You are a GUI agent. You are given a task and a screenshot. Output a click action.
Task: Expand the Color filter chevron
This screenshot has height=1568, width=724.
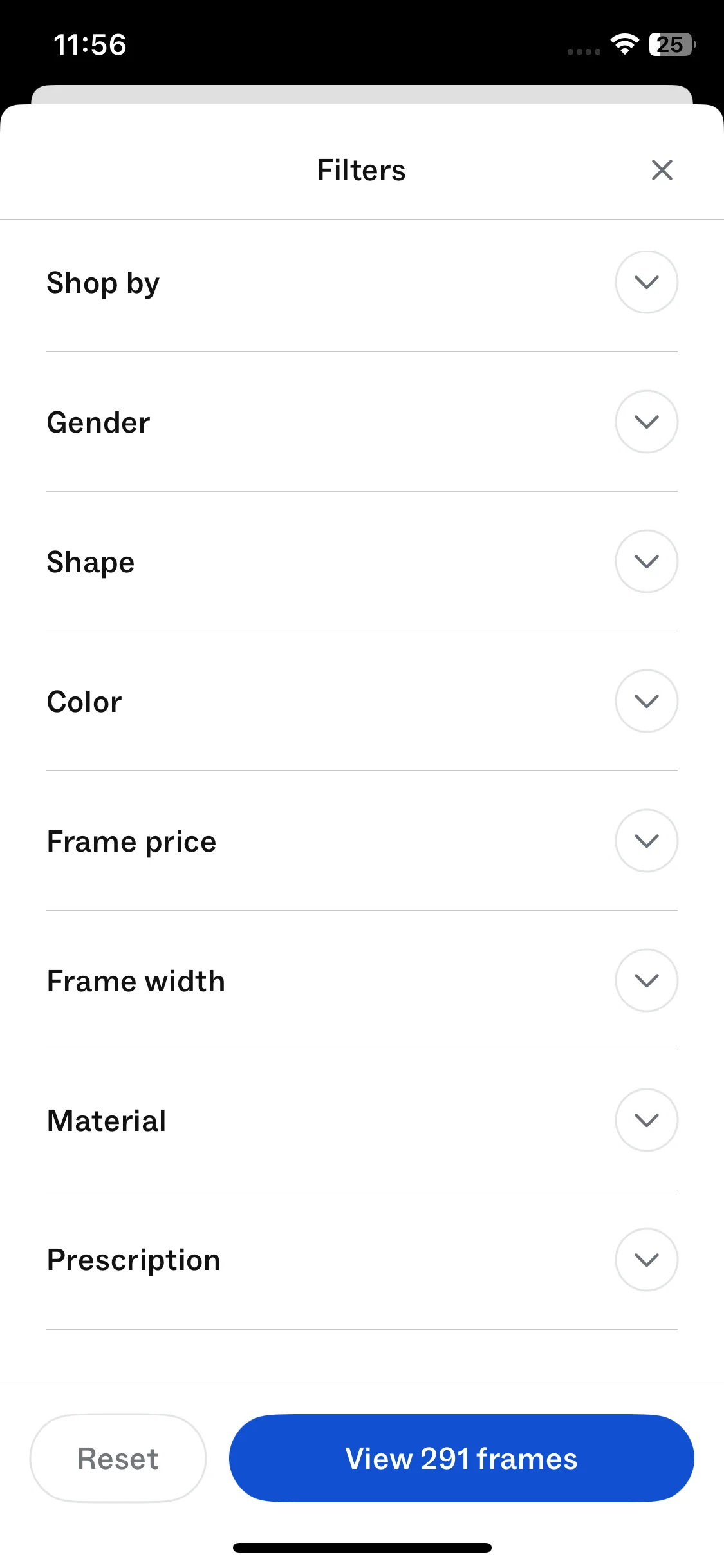[x=646, y=702]
